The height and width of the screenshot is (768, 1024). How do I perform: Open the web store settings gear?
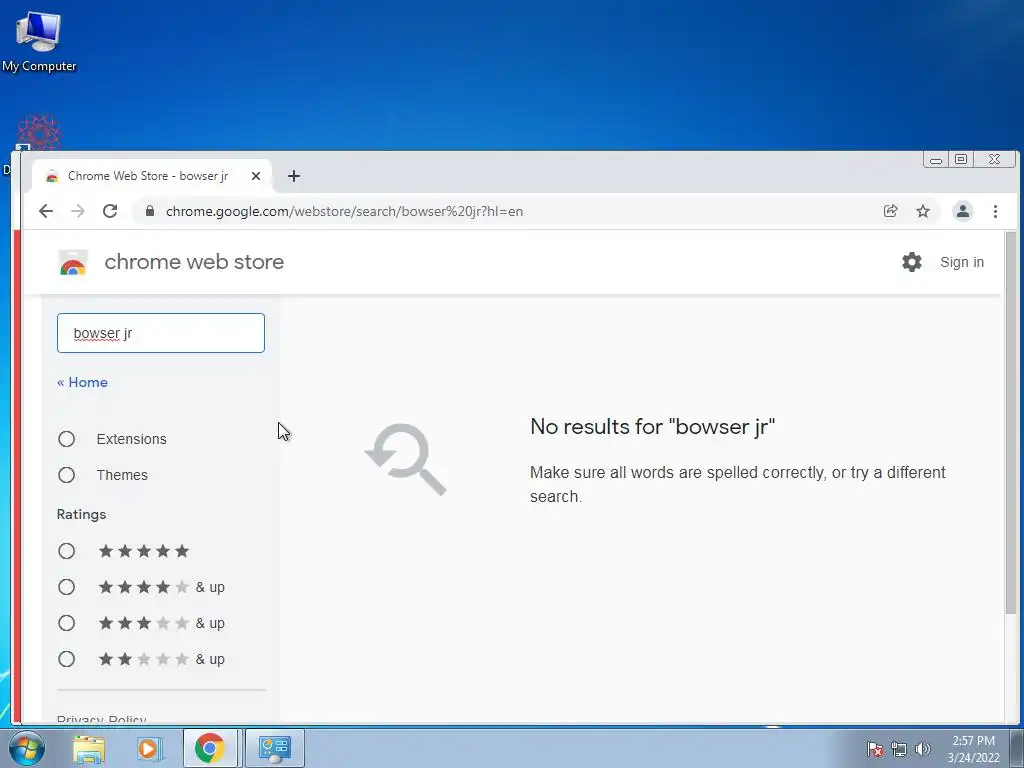click(x=912, y=262)
